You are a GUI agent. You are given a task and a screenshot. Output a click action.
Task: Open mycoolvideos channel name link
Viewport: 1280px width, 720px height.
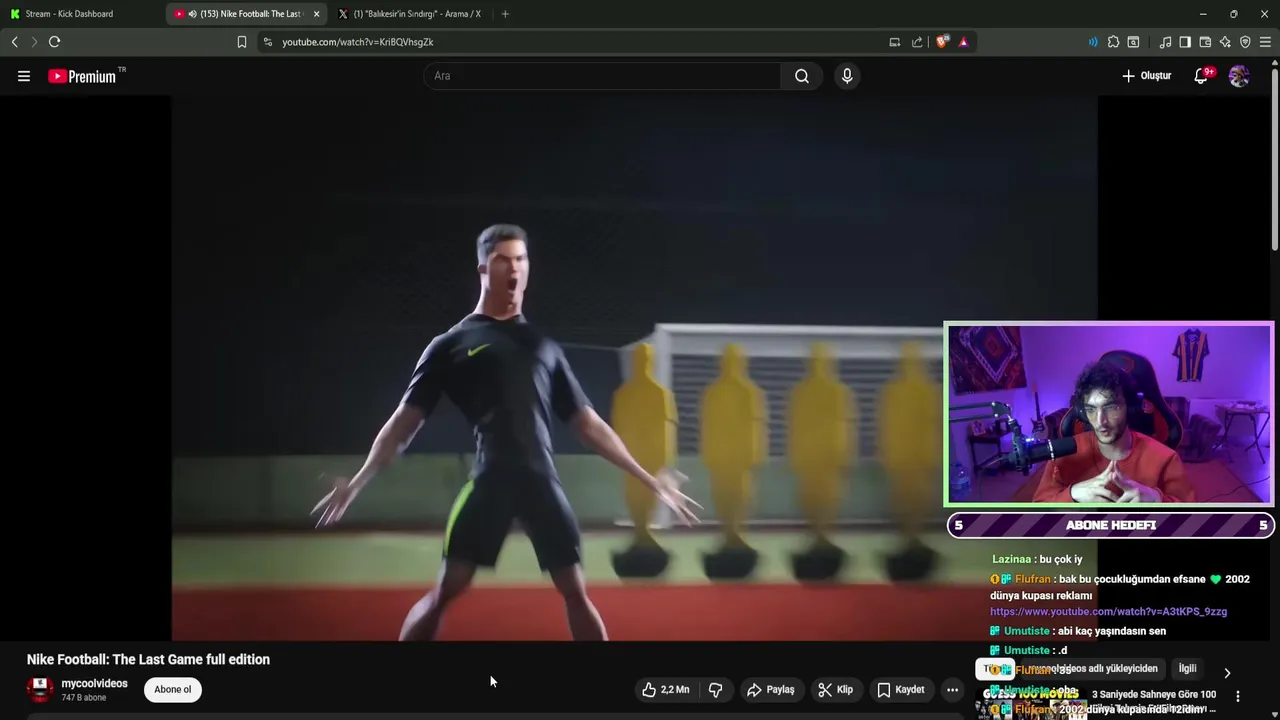point(94,684)
